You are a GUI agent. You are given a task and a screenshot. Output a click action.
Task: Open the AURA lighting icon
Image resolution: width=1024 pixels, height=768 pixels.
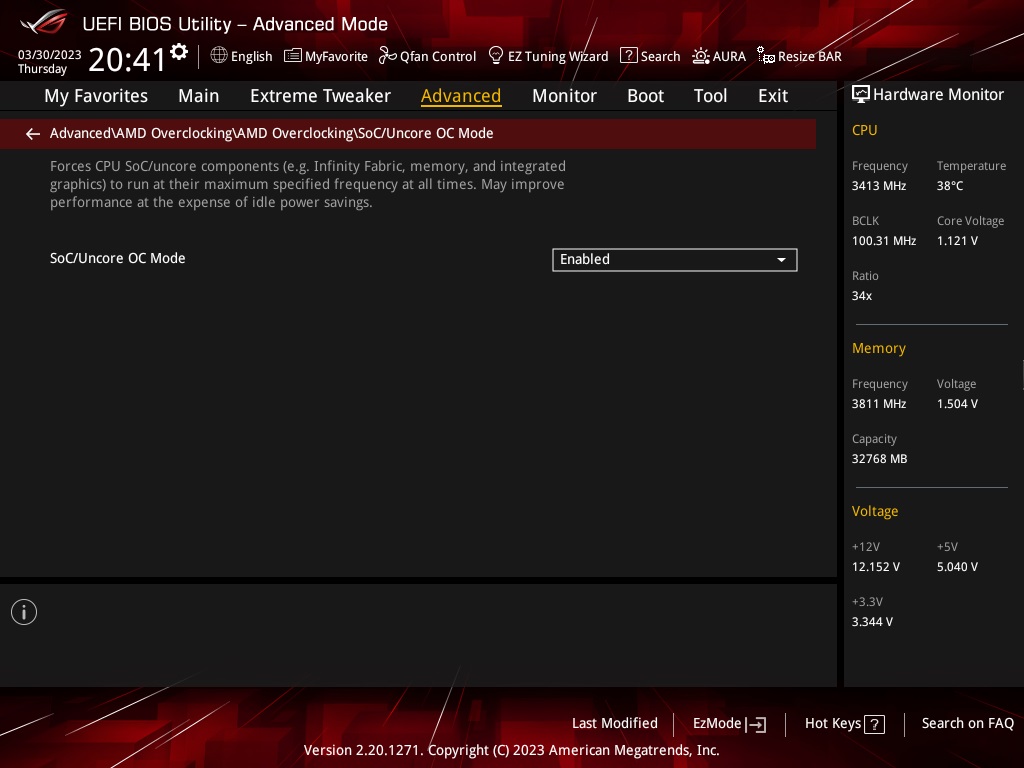(x=701, y=56)
